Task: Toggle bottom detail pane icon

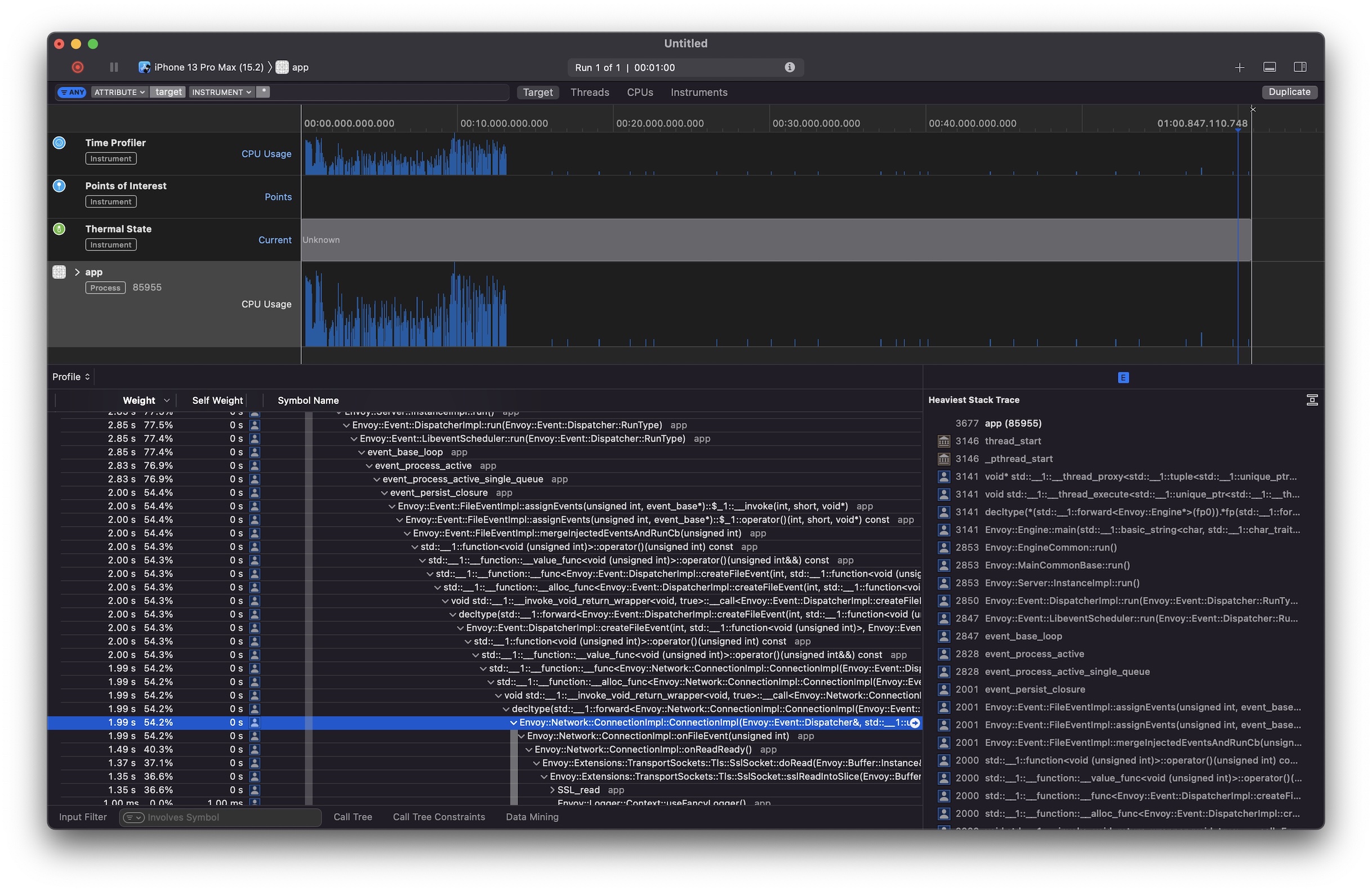Action: [x=1269, y=68]
